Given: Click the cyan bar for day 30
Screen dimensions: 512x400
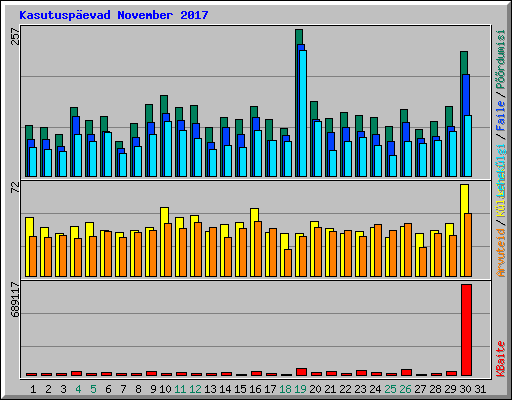Looking at the screenshot, I should point(468,146).
